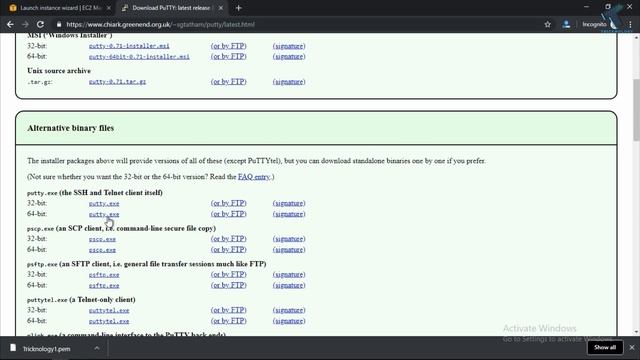Expand options arrow for Tricknology1.pem download
Image resolution: width=640 pixels, height=360 pixels.
click(x=97, y=348)
